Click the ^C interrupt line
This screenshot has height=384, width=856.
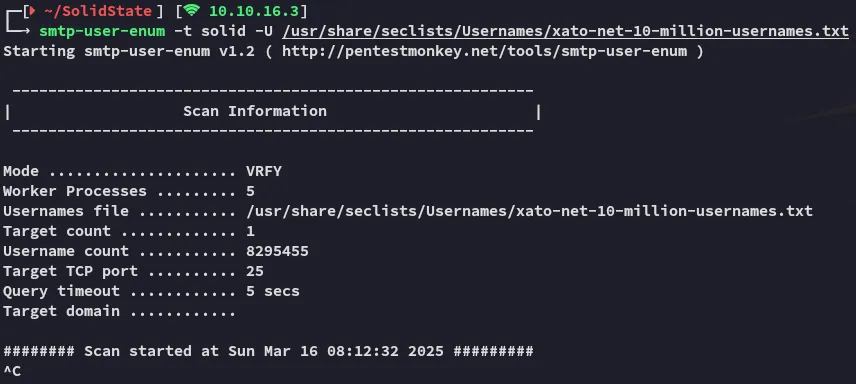[x=12, y=371]
